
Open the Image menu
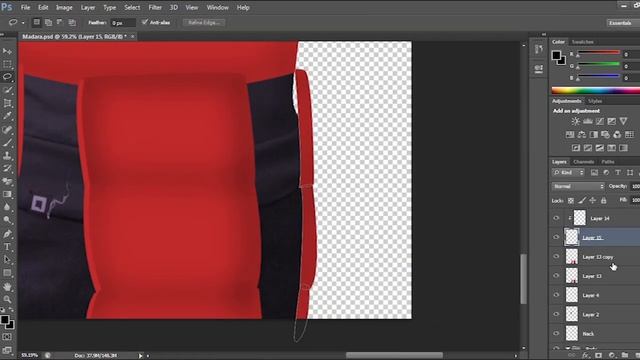(x=64, y=7)
